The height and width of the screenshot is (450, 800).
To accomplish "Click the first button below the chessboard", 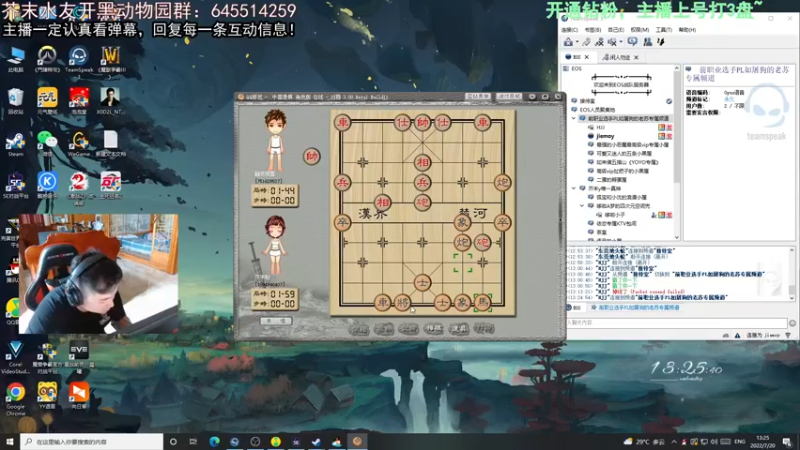I will click(359, 329).
